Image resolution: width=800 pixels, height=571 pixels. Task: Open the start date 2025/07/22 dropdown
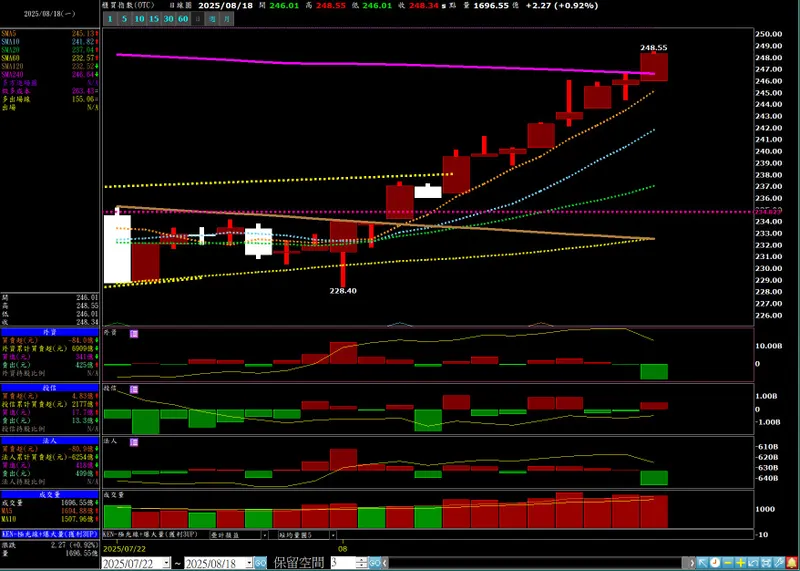(x=166, y=563)
